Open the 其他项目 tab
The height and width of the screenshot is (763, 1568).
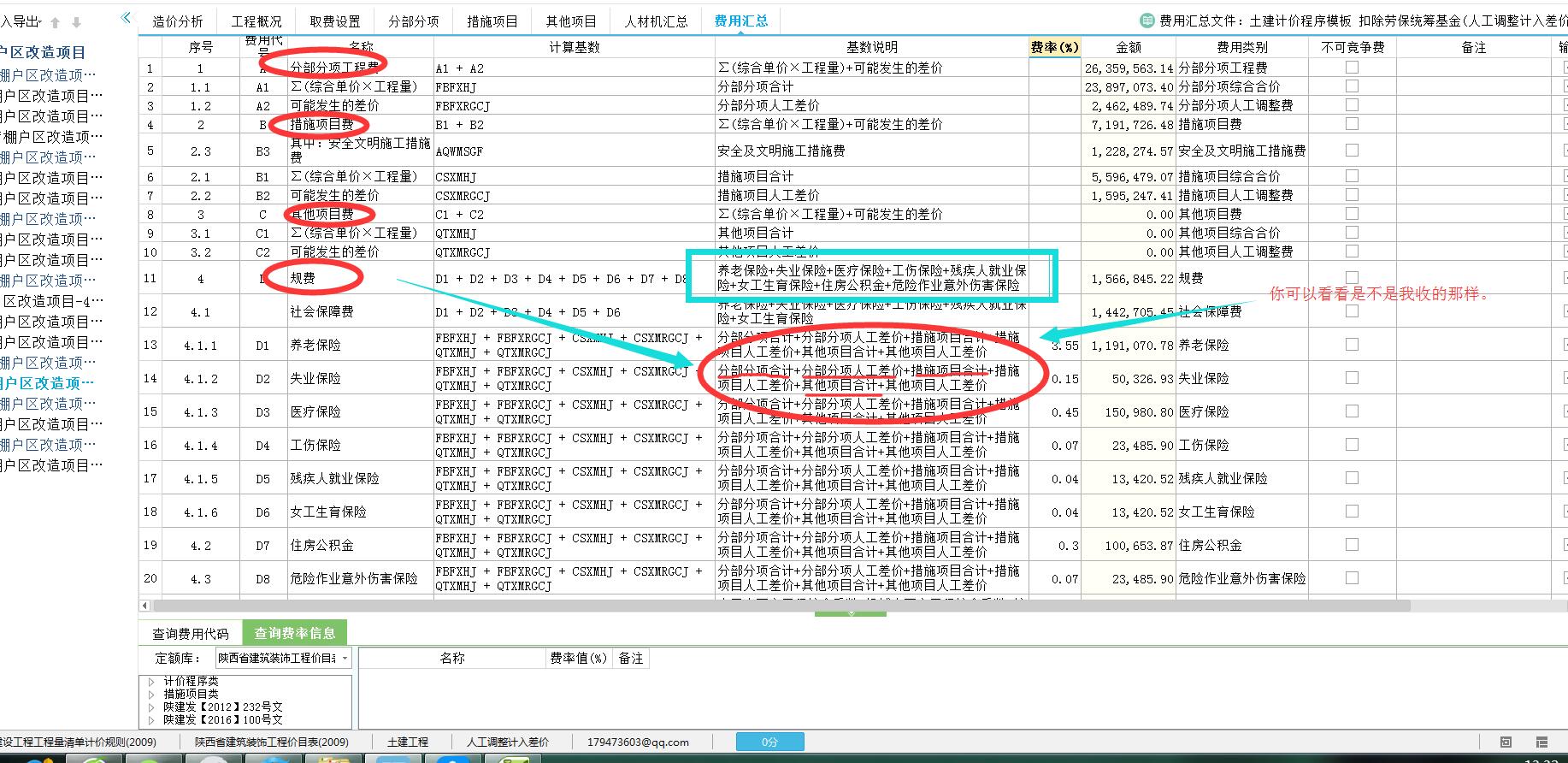coord(571,21)
